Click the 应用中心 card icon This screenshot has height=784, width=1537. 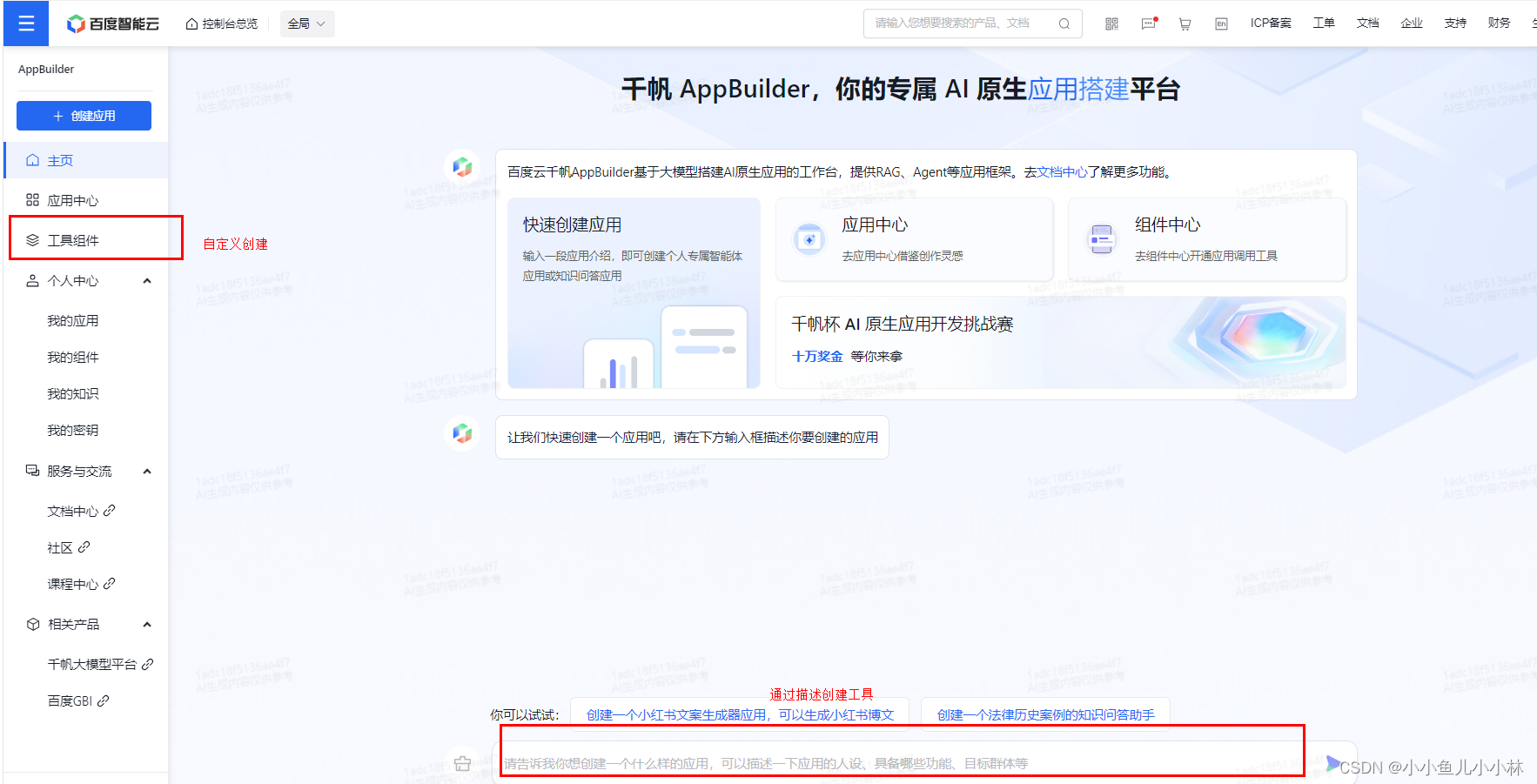click(x=809, y=238)
